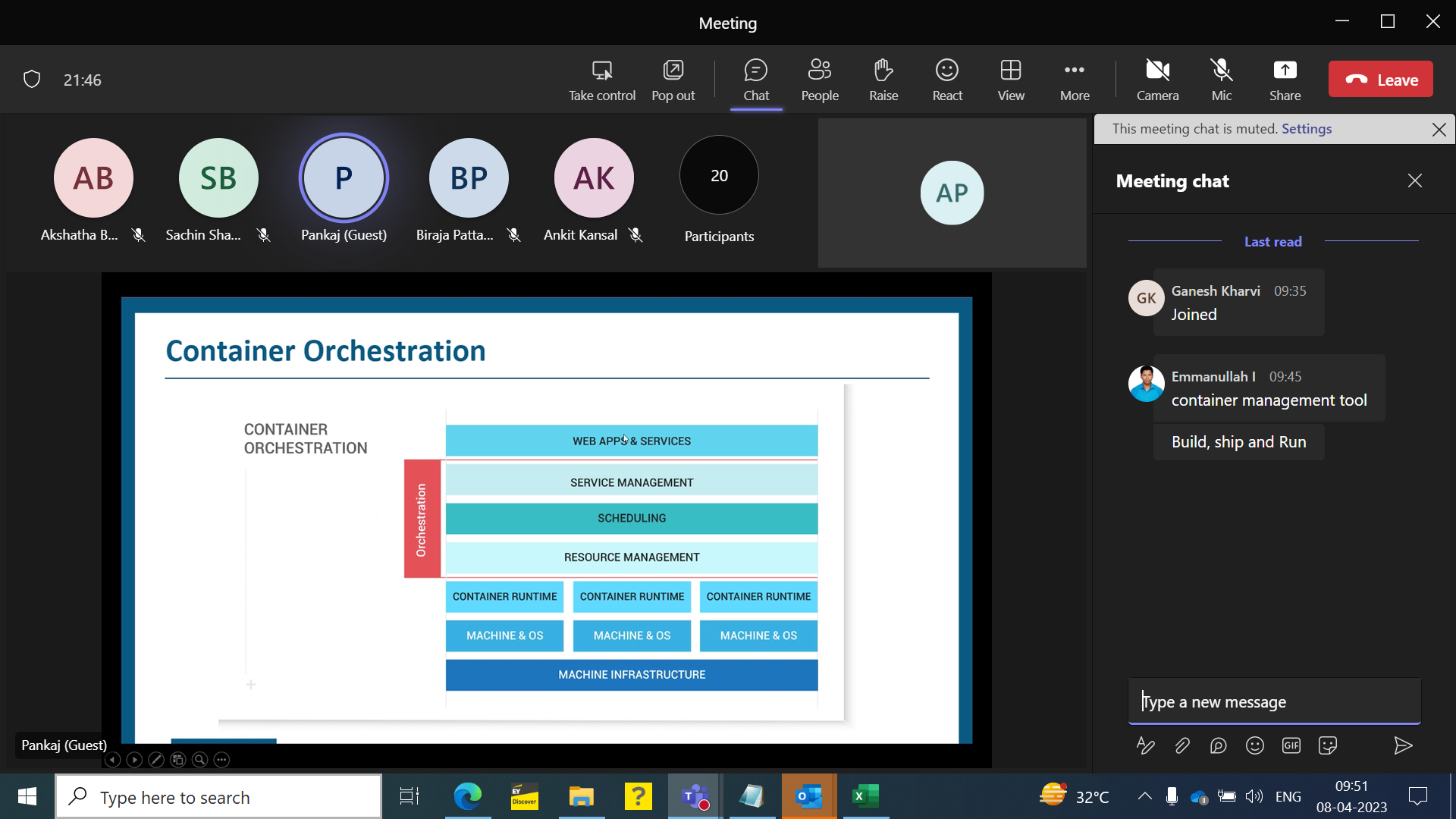Screen dimensions: 1456x819
Task: Go to previous slide in presentation
Action: coord(112,759)
